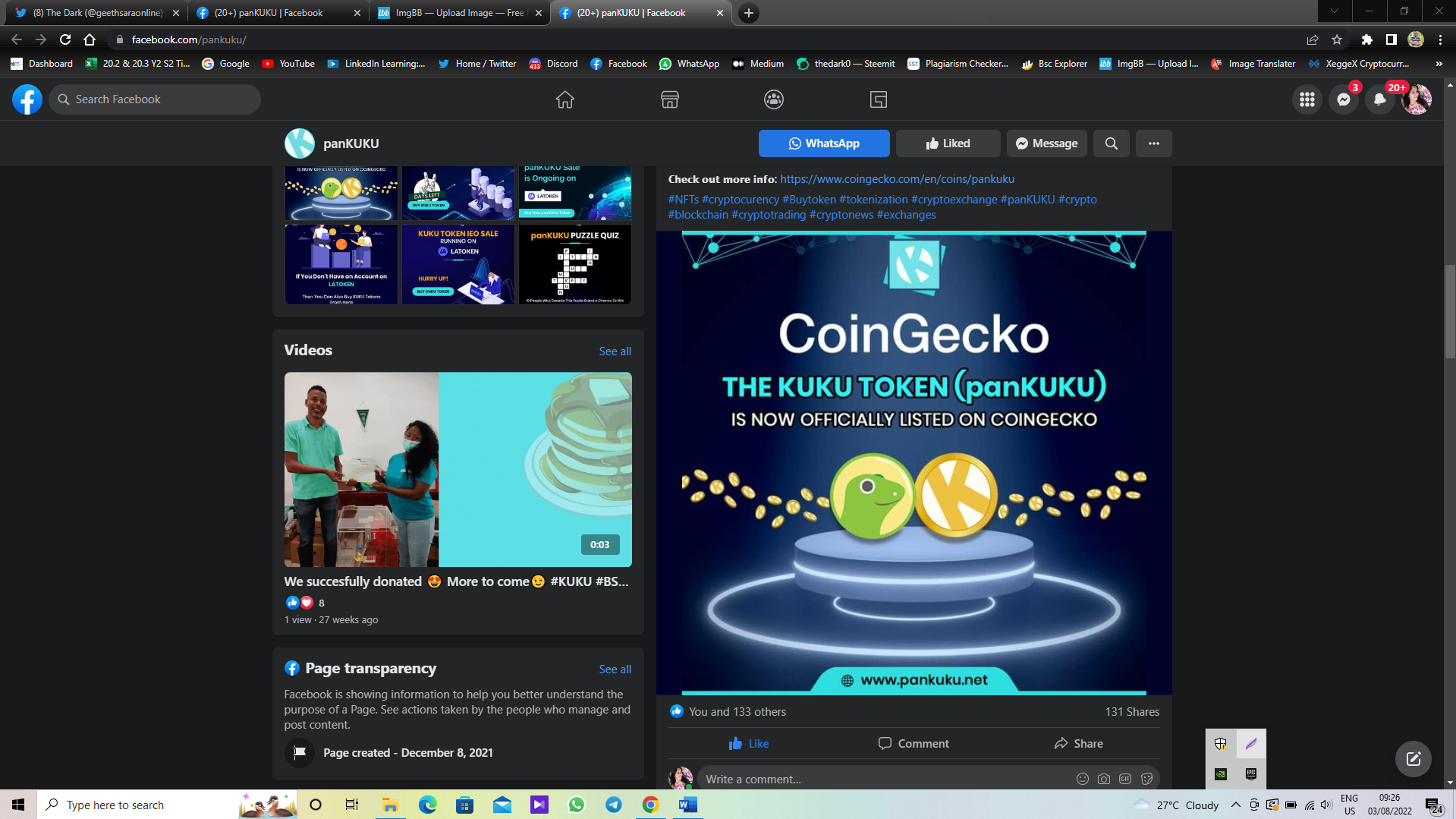Image resolution: width=1456 pixels, height=819 pixels.
Task: Open the Facebook notifications bell
Action: point(1379,99)
